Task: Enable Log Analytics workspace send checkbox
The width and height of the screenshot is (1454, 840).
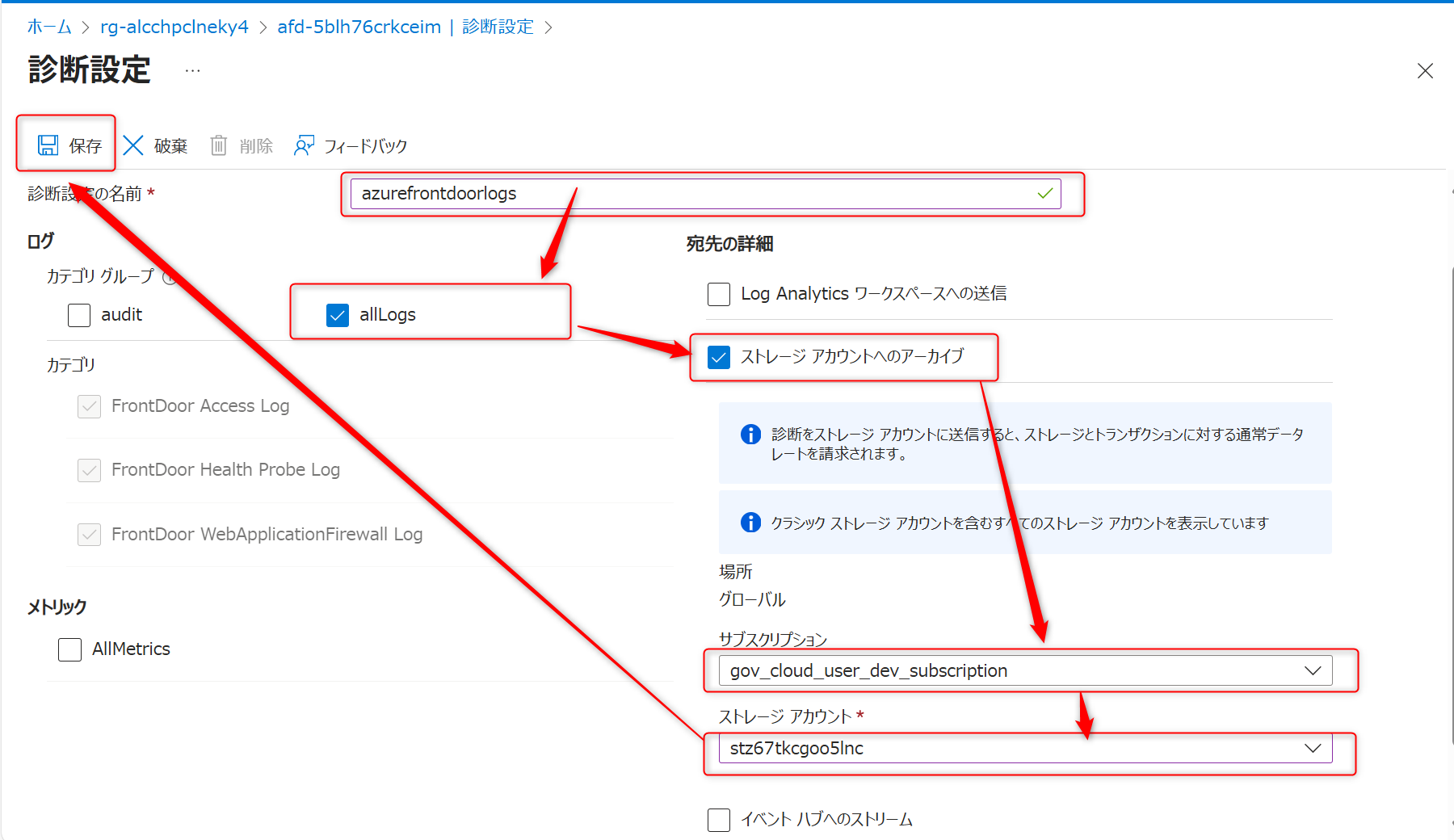Action: click(718, 294)
